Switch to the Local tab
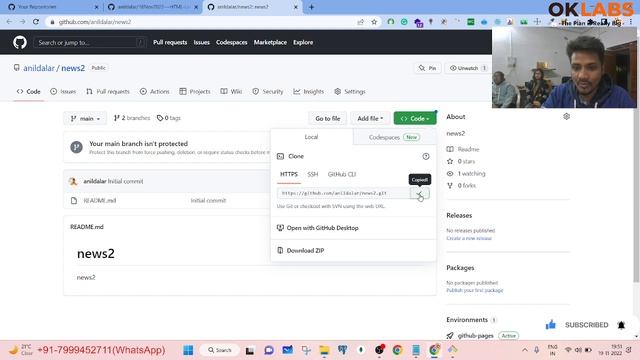Image resolution: width=640 pixels, height=360 pixels. point(311,137)
